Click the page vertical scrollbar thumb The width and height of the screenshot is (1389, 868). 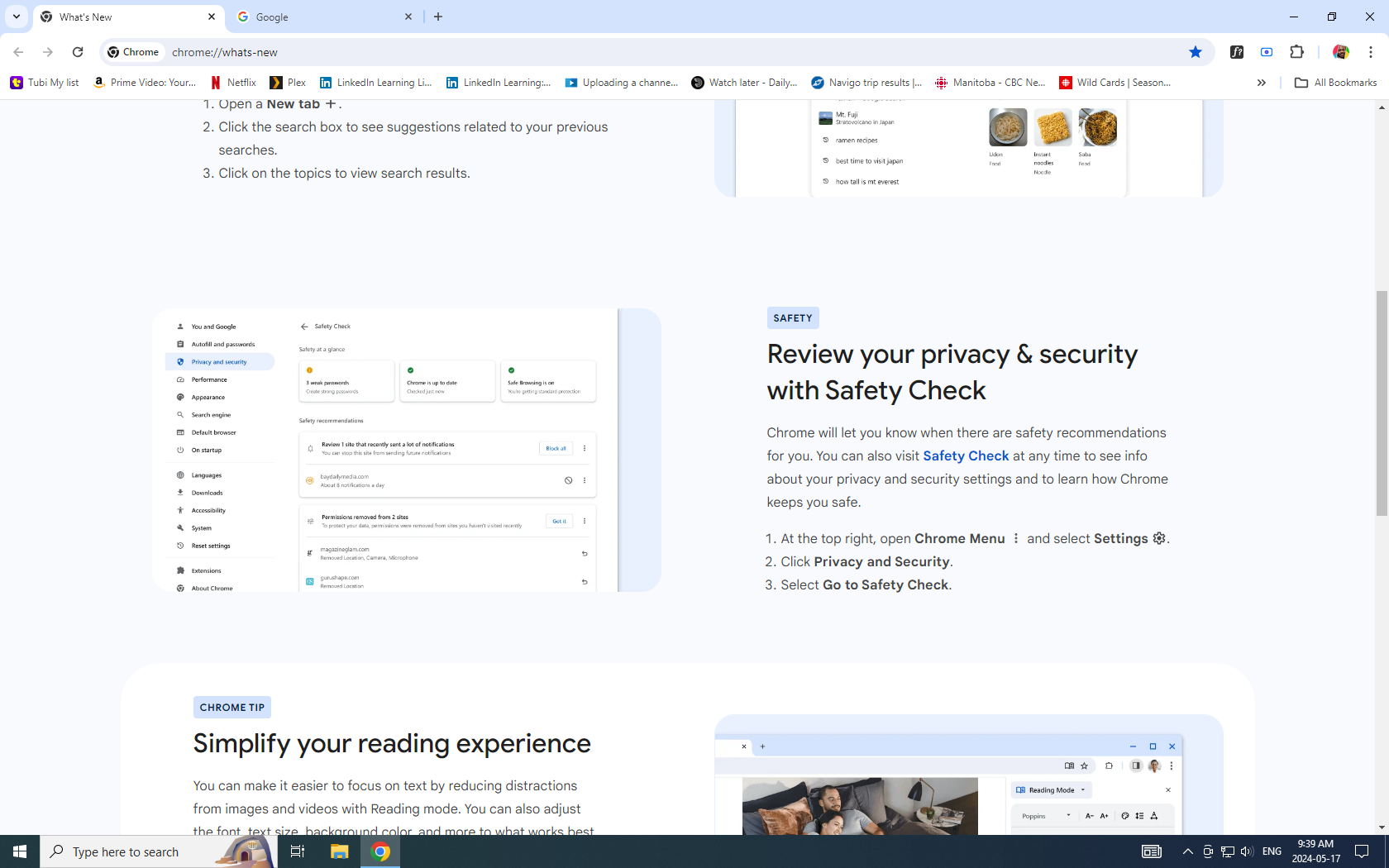pos(1382,403)
